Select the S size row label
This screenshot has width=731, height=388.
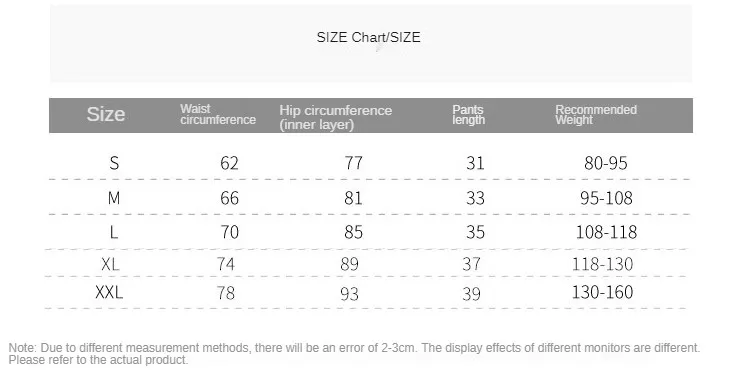(114, 163)
